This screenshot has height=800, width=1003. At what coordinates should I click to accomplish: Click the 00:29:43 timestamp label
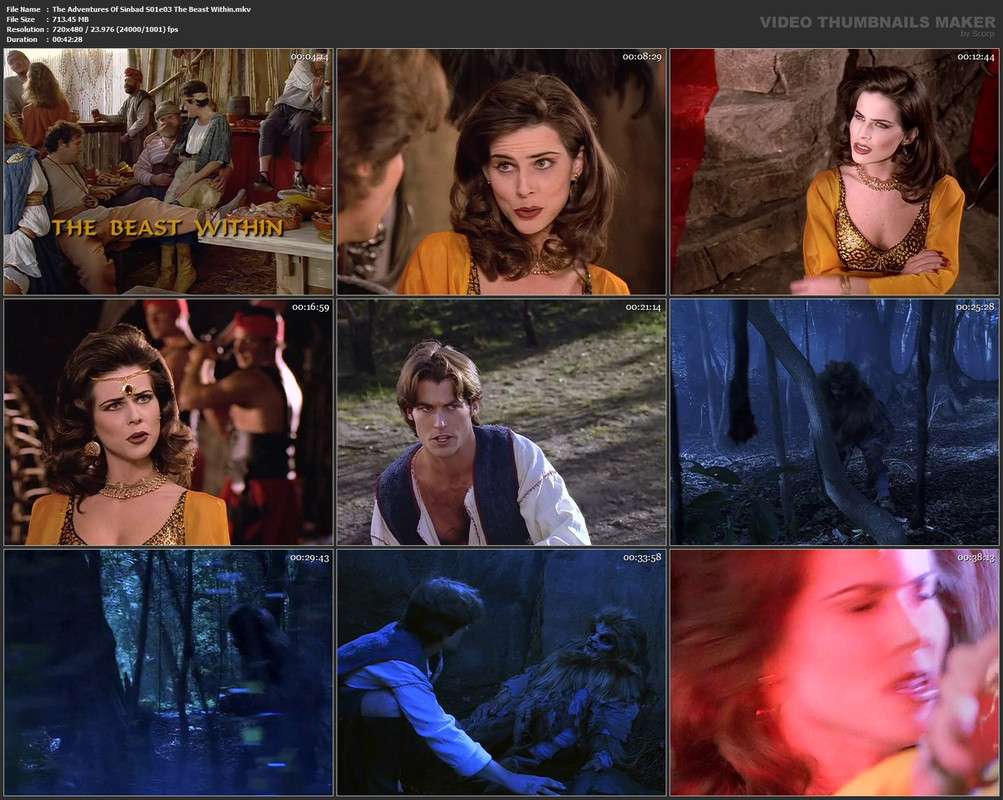coord(310,558)
